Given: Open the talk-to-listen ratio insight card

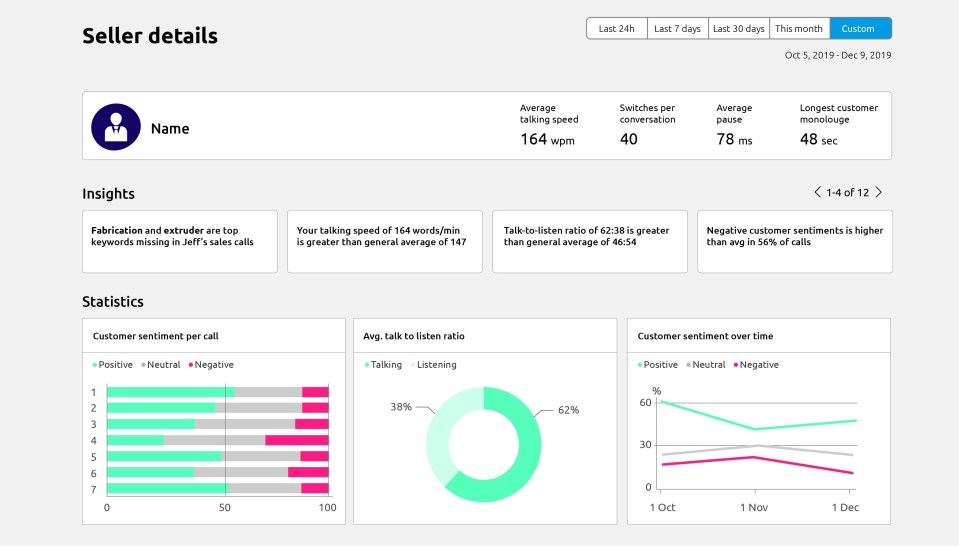Looking at the screenshot, I should pyautogui.click(x=590, y=241).
